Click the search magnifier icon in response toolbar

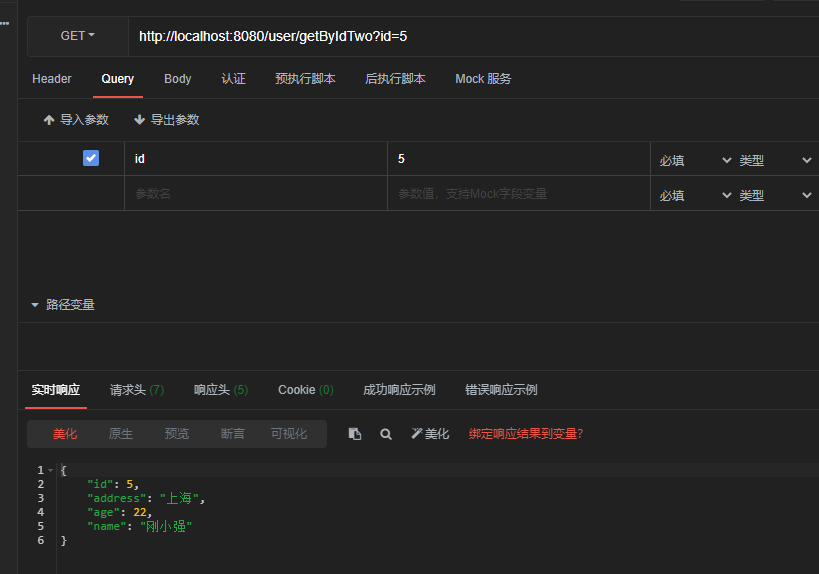[x=386, y=434]
